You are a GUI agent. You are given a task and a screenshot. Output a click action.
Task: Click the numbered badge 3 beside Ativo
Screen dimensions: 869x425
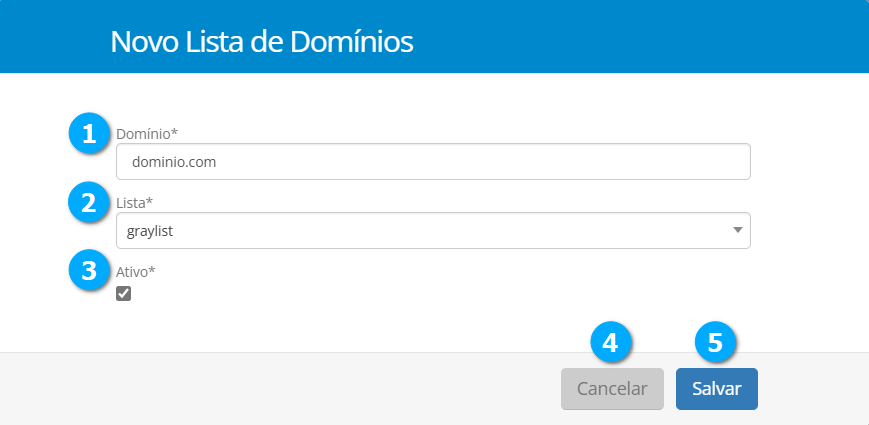[90, 271]
